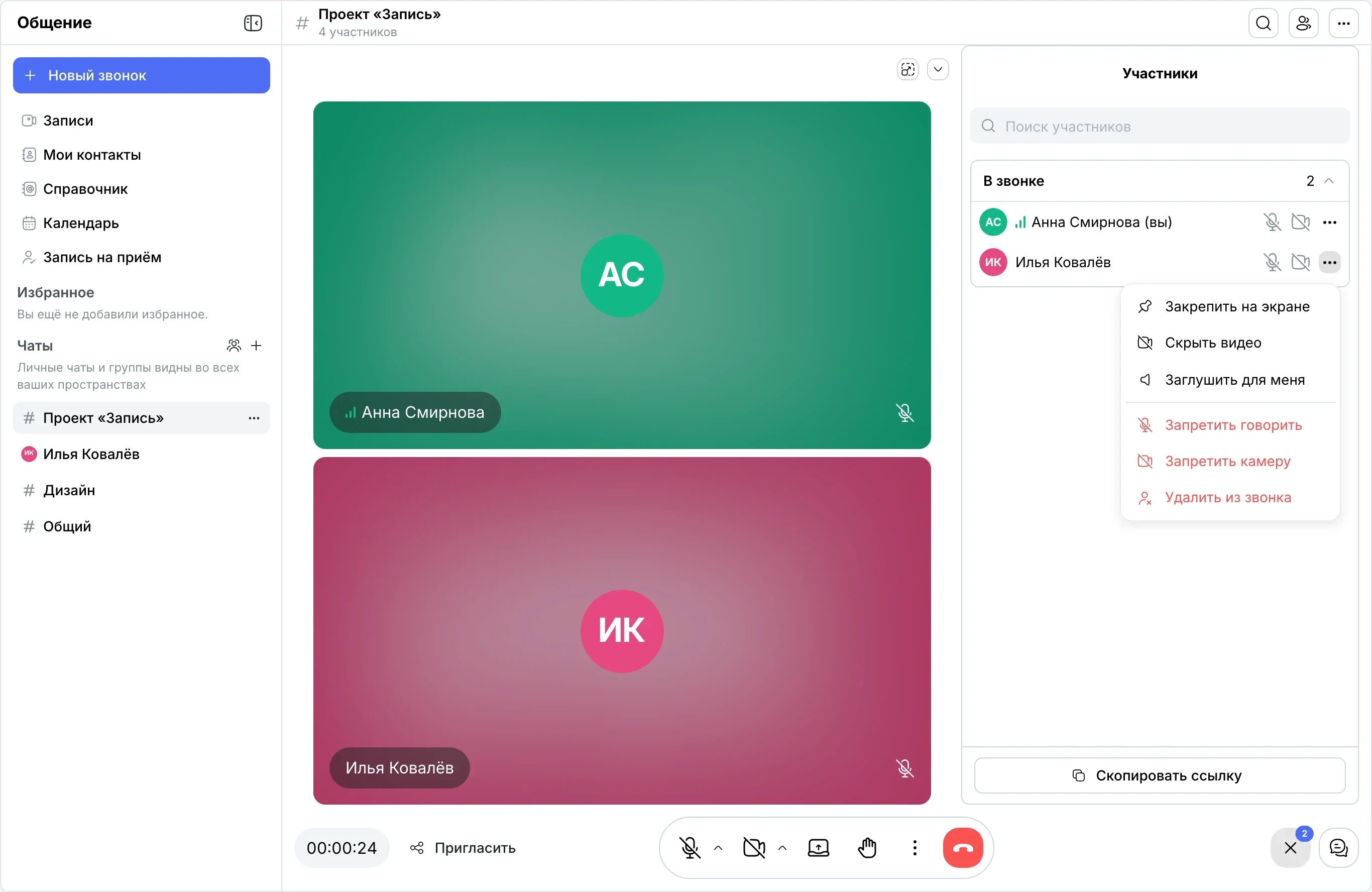Open the Записи section

[141, 121]
